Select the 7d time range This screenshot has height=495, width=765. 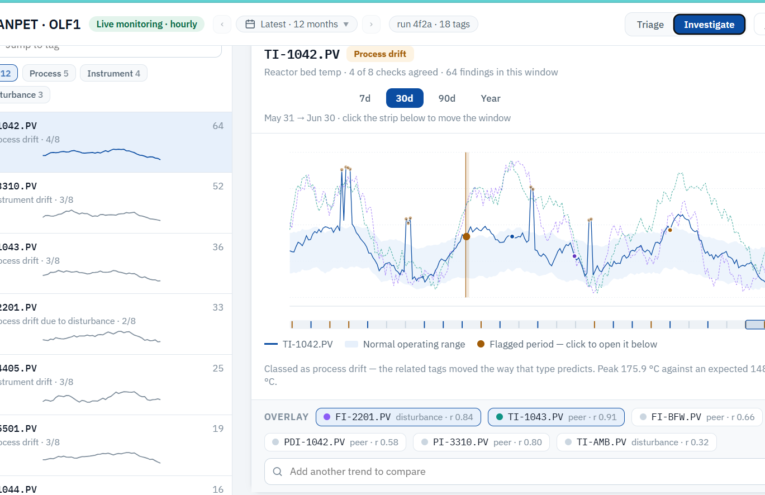[x=365, y=99]
